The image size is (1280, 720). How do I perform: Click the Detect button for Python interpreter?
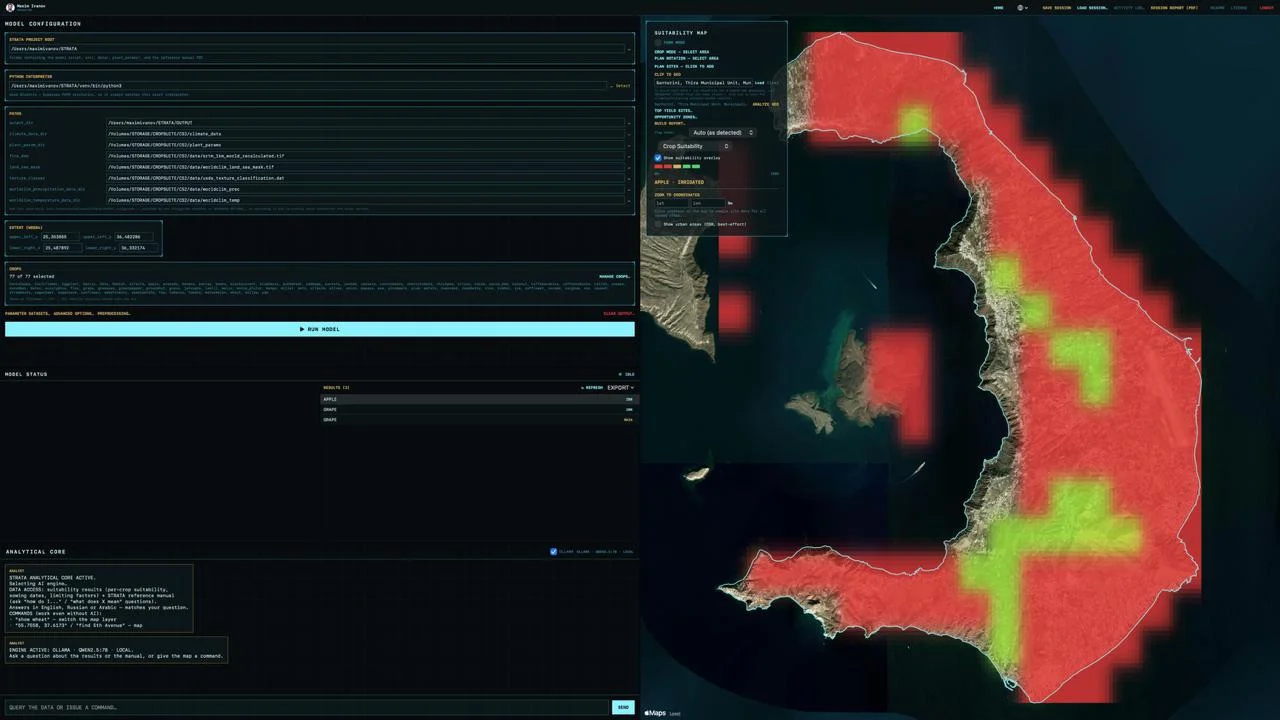point(622,86)
